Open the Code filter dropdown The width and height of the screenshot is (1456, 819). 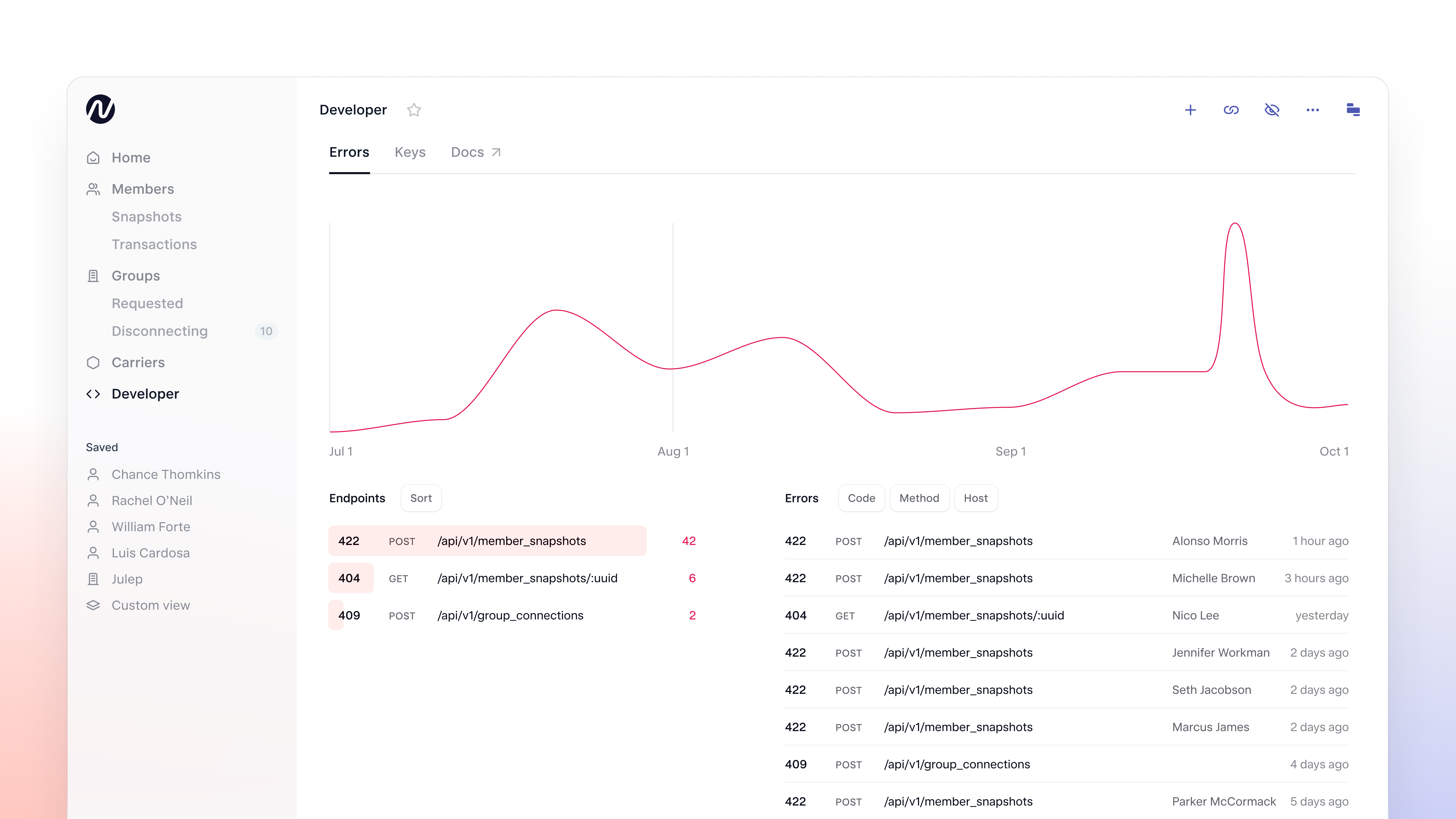pos(861,498)
